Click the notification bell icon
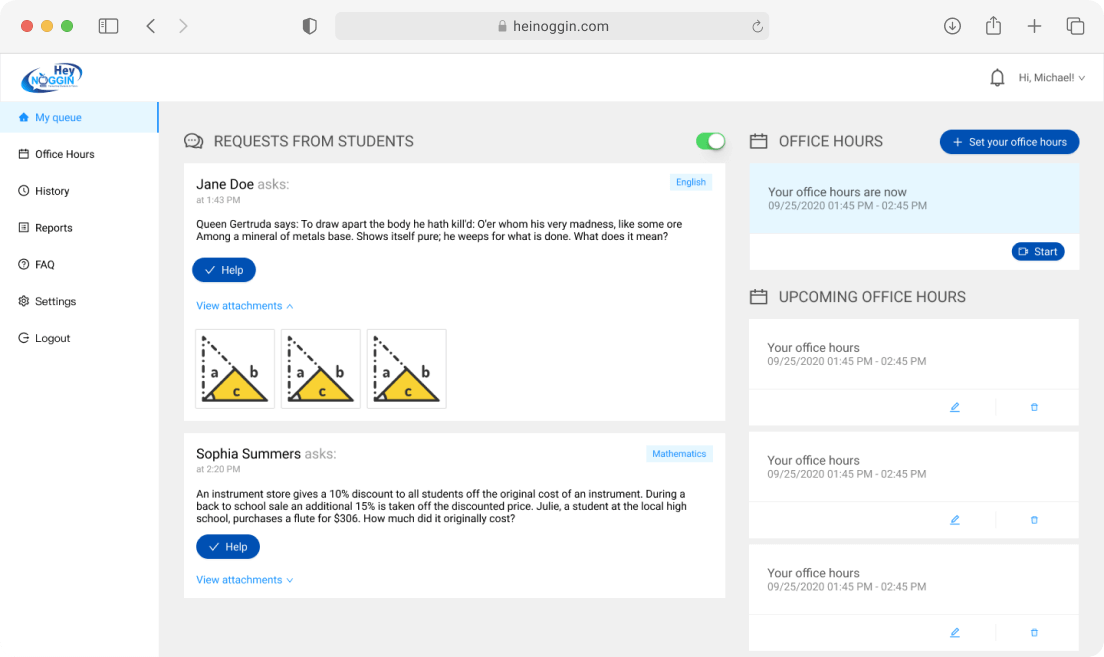The width and height of the screenshot is (1104, 657). coord(997,78)
